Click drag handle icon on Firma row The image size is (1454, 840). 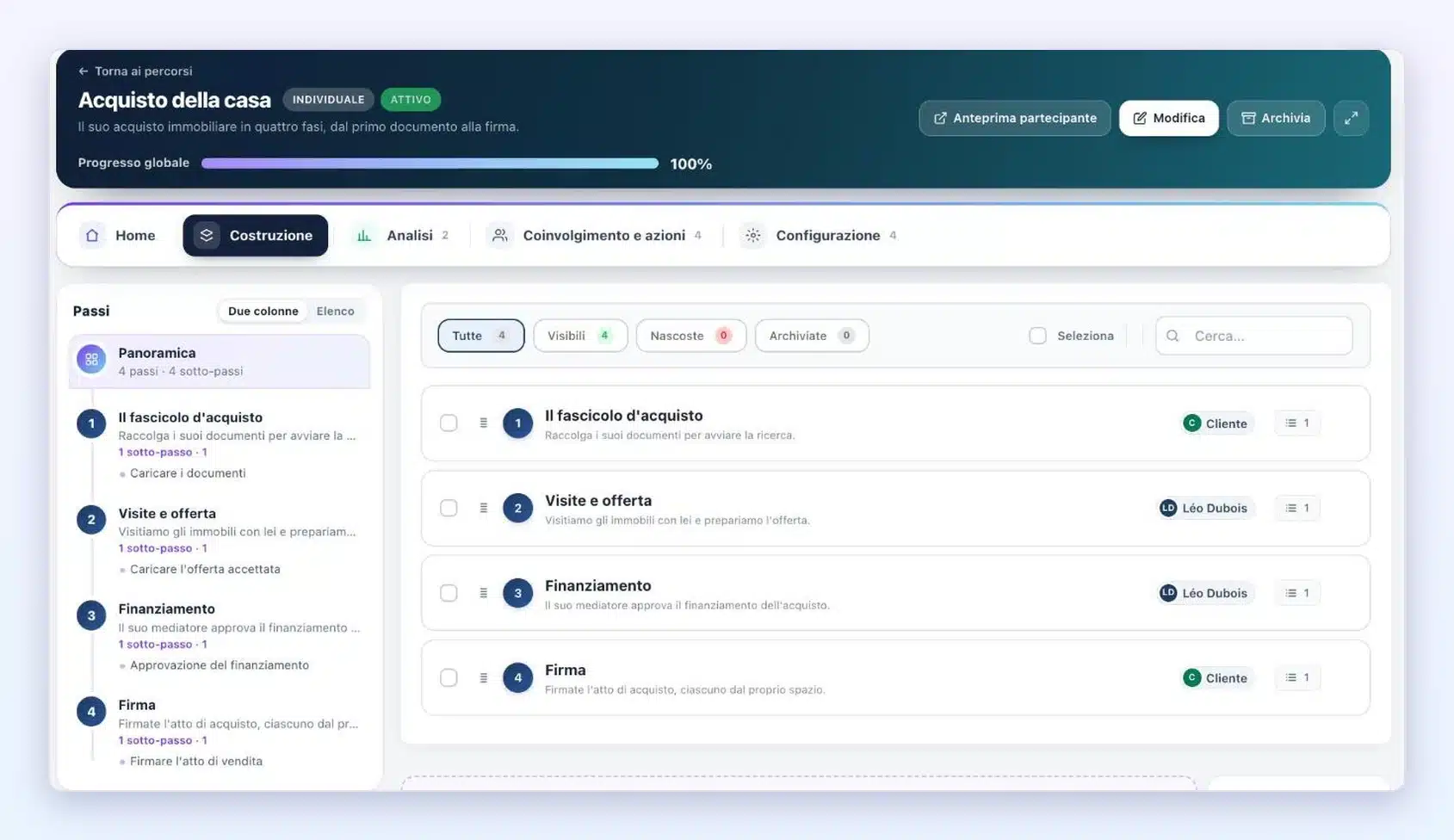(484, 678)
